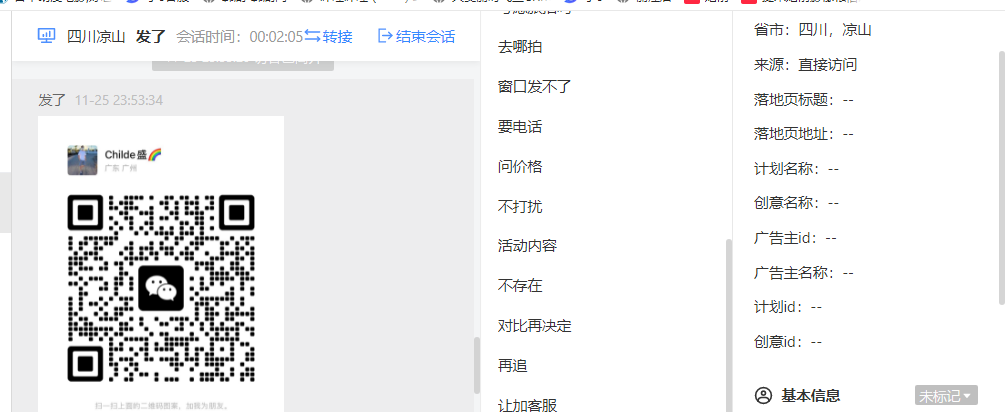The width and height of the screenshot is (1005, 412).
Task: Pick the 不打扰 quick reply
Action: pyautogui.click(x=520, y=207)
